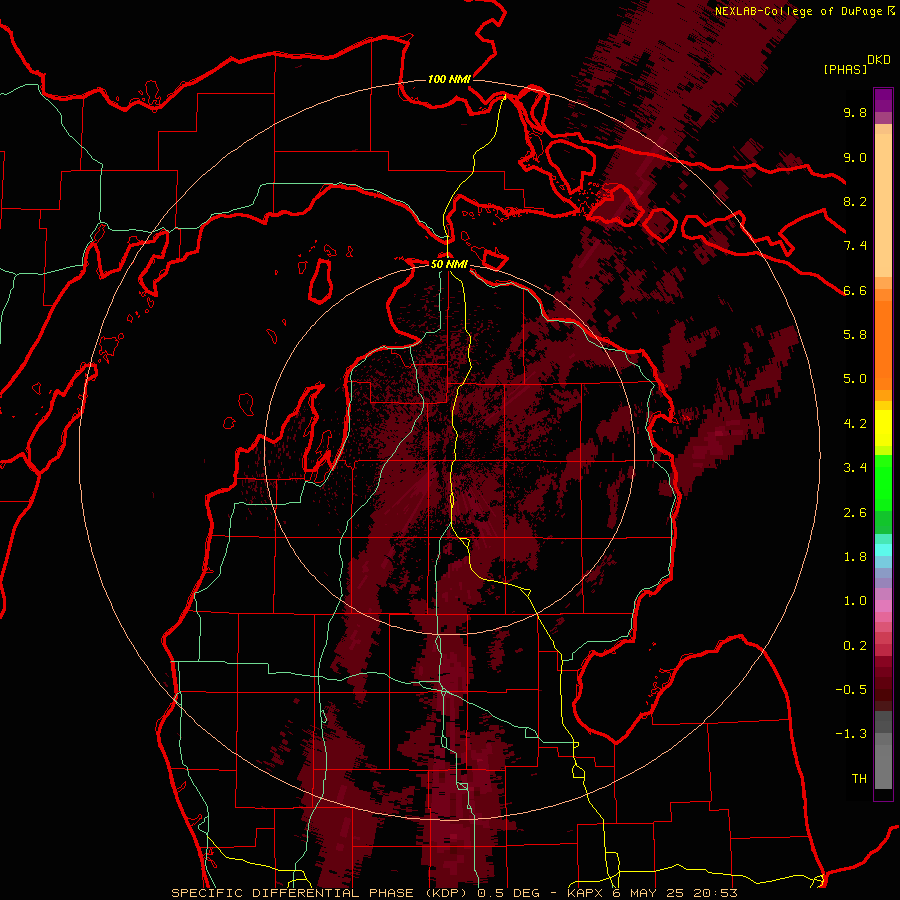The width and height of the screenshot is (900, 900).
Task: Select the 6.6 value on the legend
Action: pos(855,290)
